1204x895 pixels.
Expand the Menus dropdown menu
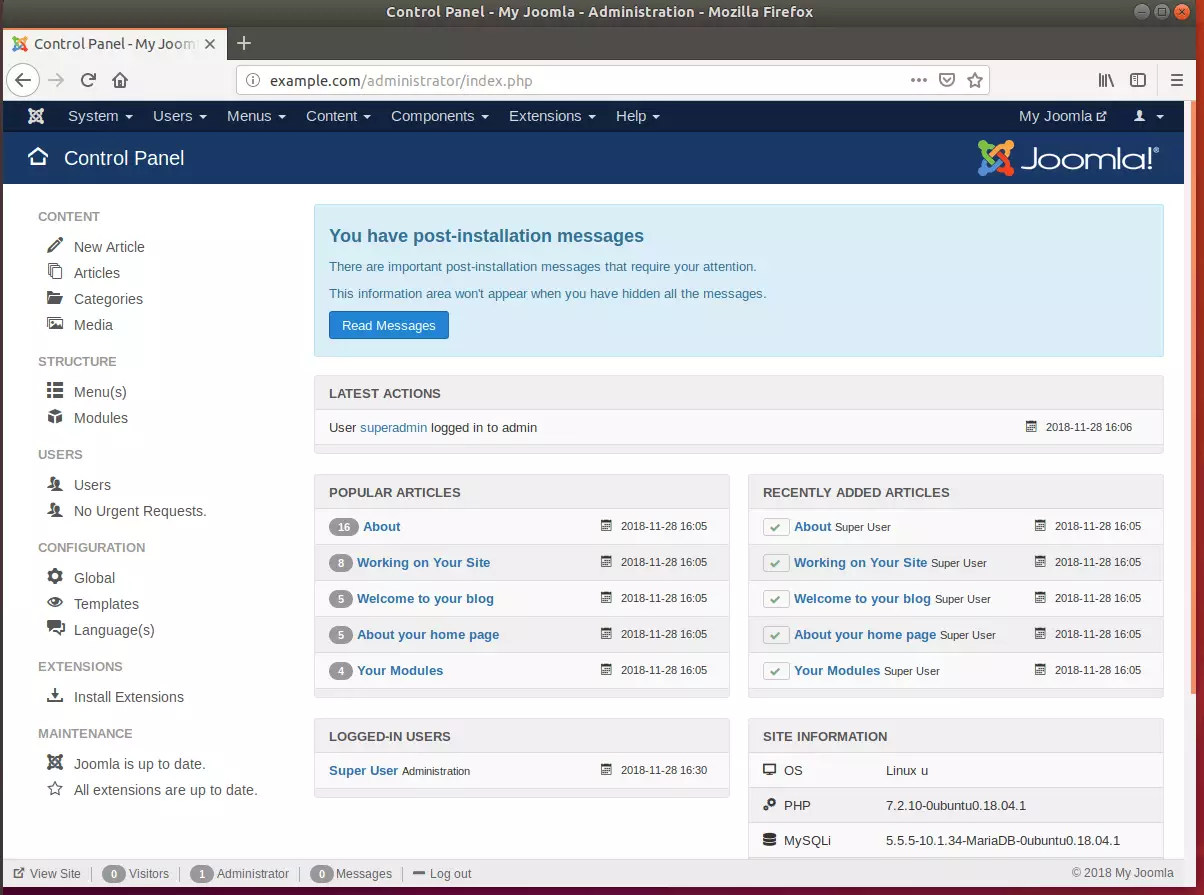pyautogui.click(x=256, y=116)
